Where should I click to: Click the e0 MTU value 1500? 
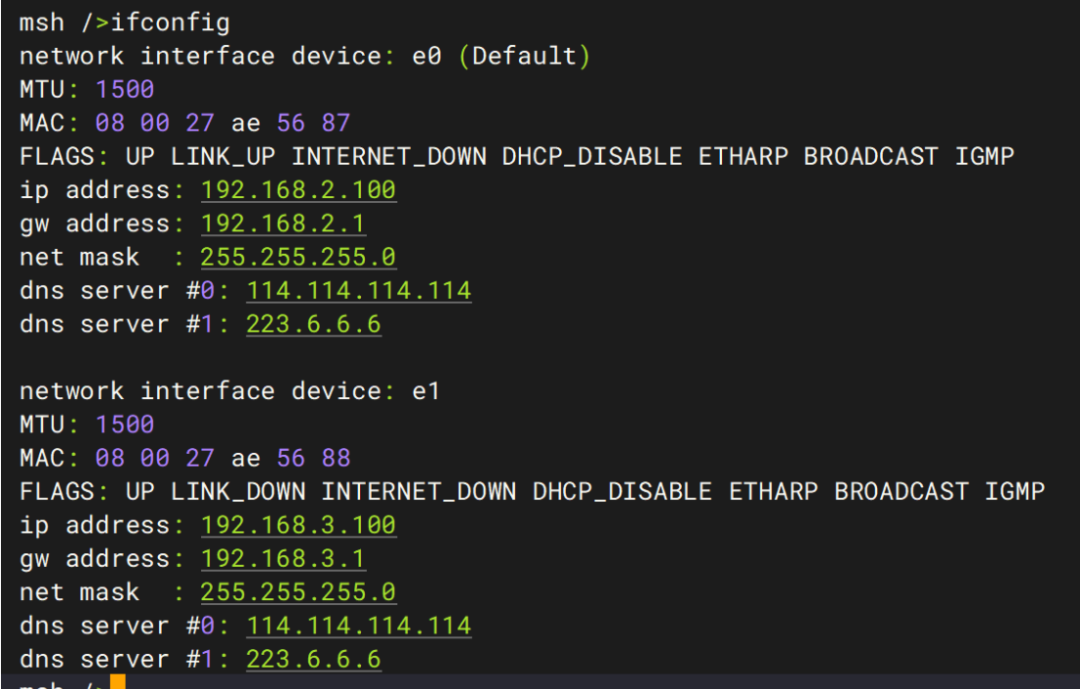coord(125,90)
